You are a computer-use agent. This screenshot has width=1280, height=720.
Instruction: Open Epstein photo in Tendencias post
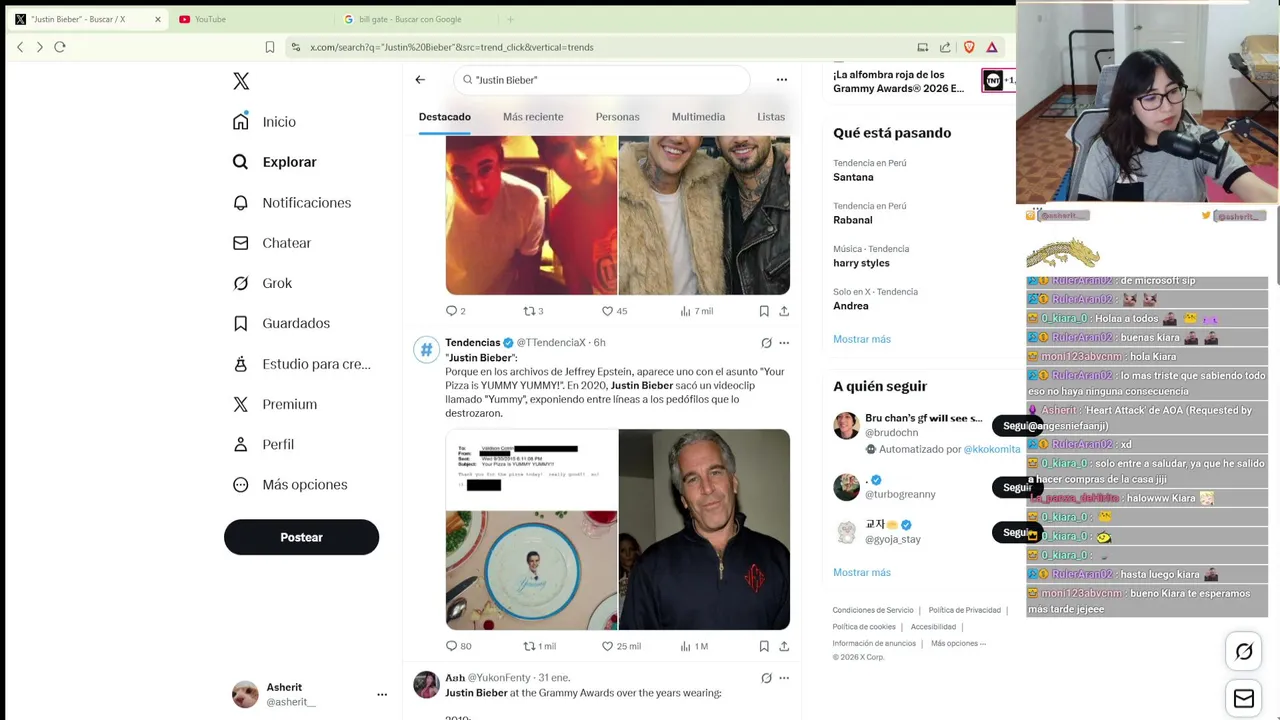tap(704, 529)
